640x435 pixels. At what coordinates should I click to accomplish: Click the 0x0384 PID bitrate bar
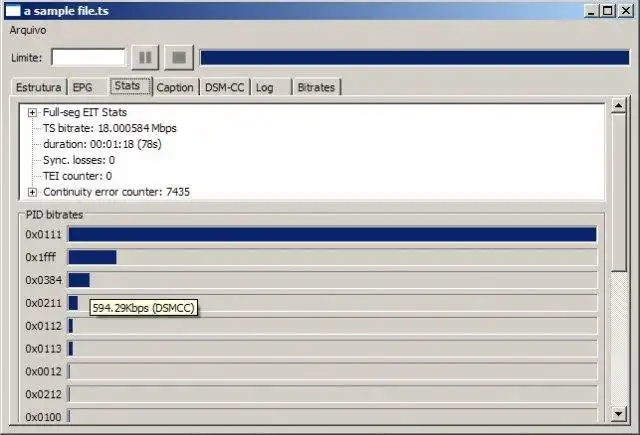332,280
